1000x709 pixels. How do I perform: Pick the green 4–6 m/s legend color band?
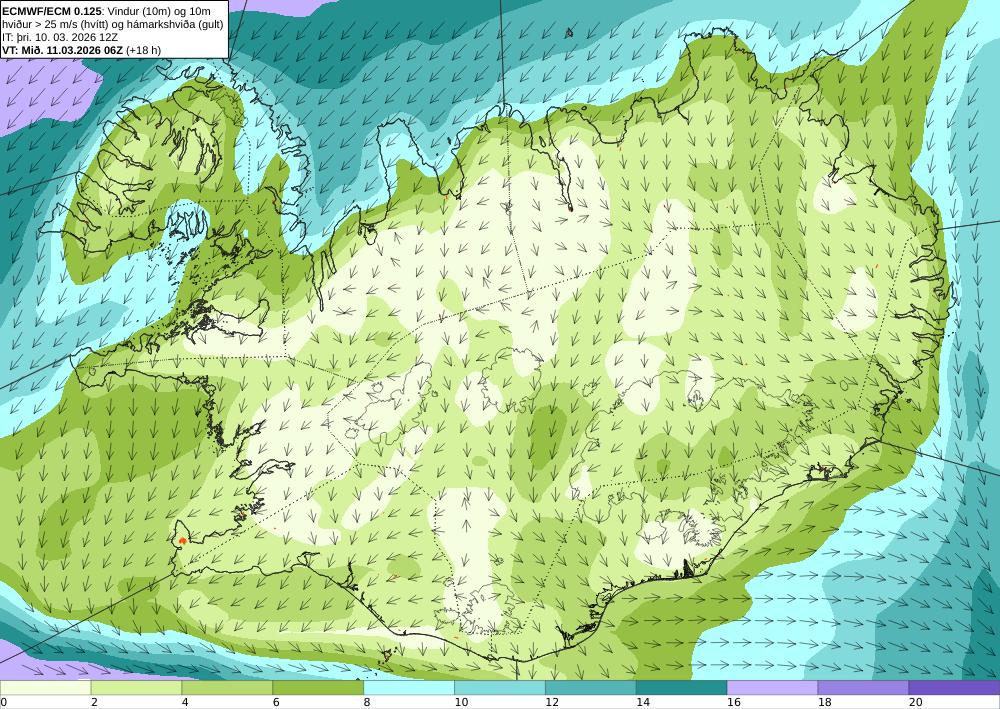(x=227, y=688)
